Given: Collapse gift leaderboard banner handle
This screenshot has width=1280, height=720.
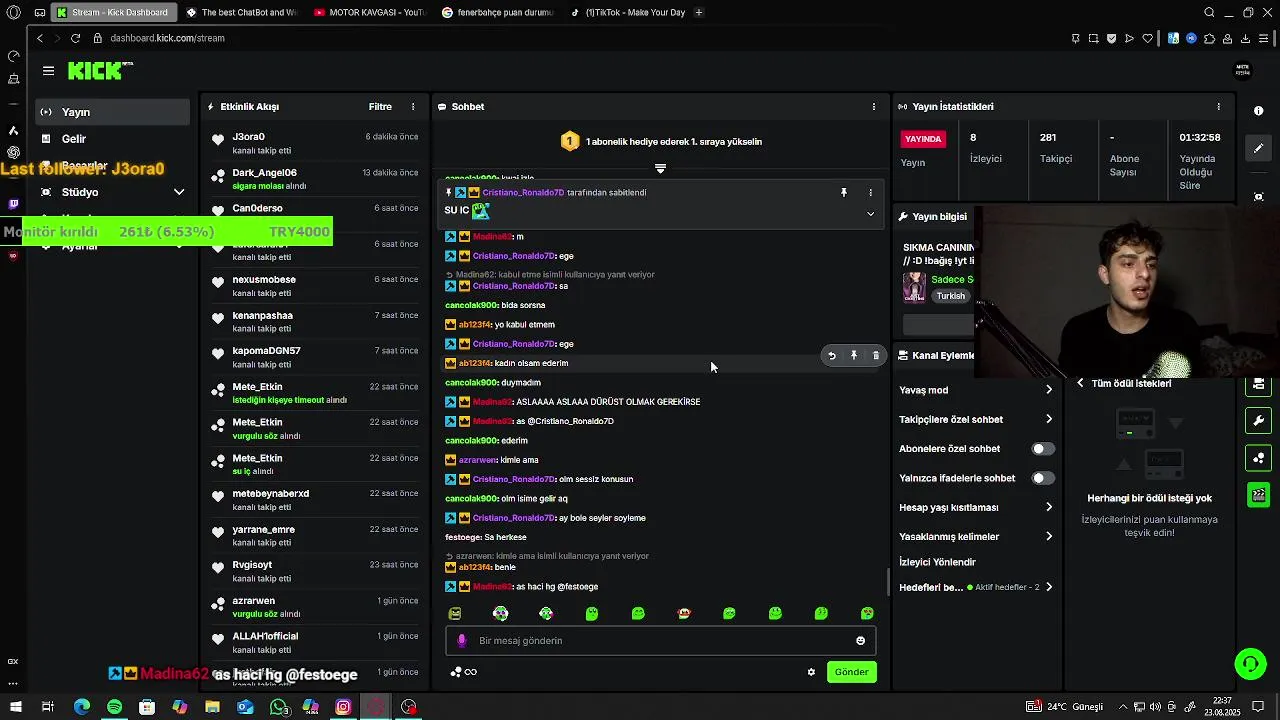Looking at the screenshot, I should click(660, 168).
